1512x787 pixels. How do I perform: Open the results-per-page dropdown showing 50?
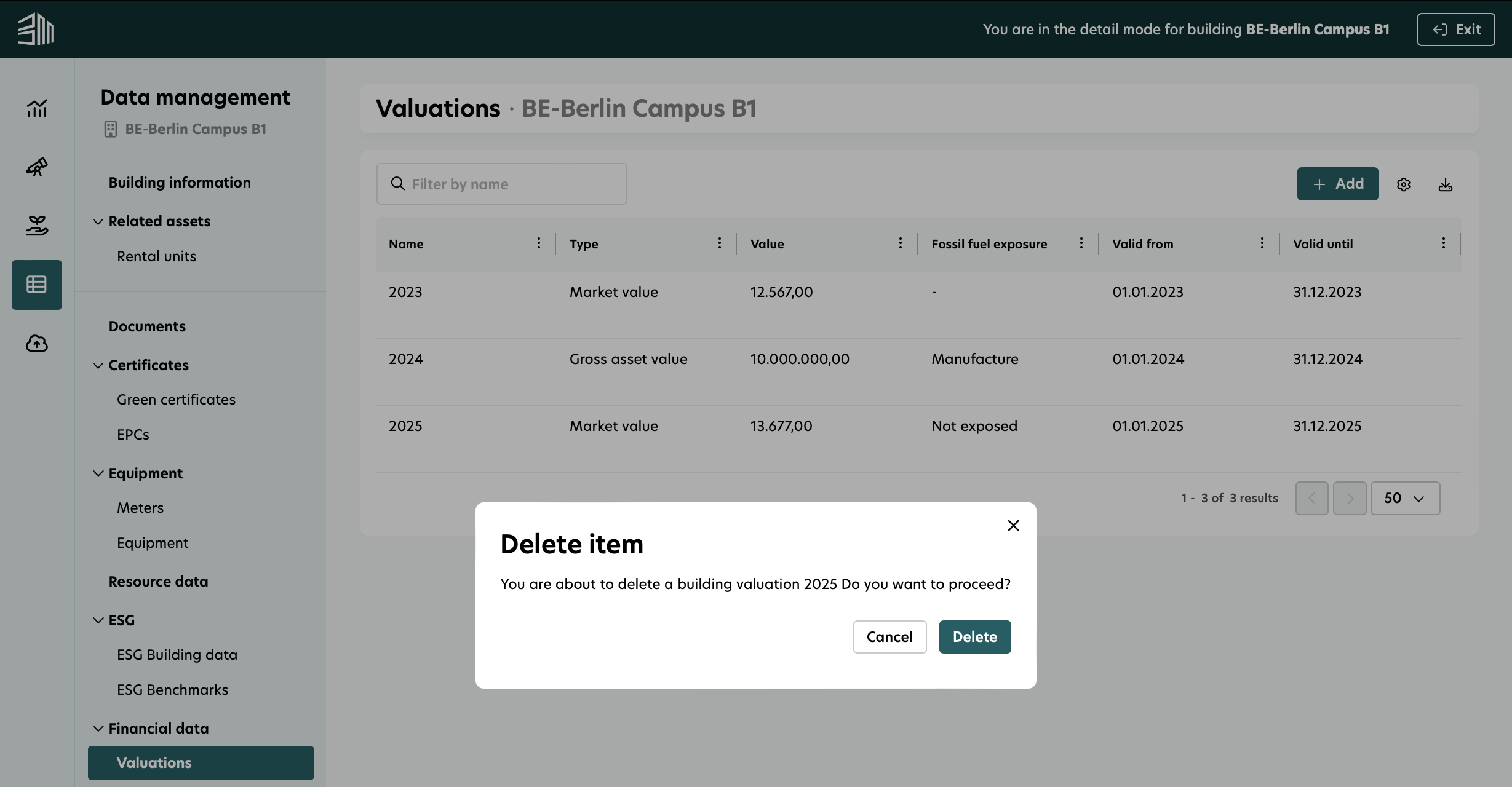(x=1405, y=498)
